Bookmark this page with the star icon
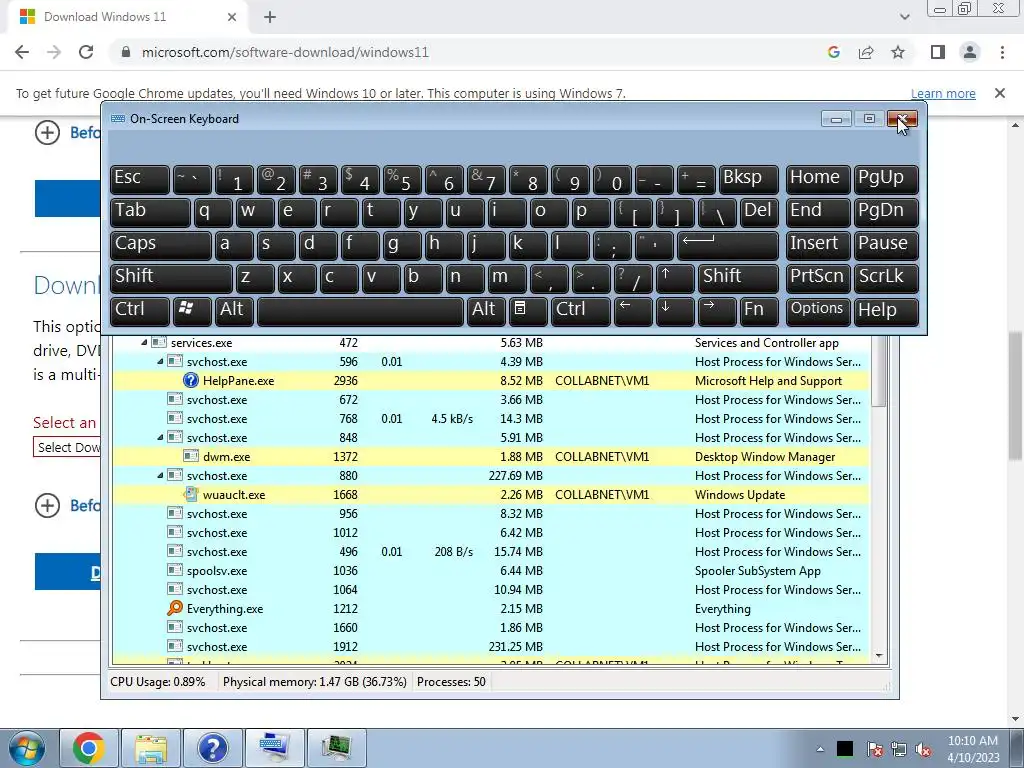Viewport: 1024px width, 768px height. click(898, 52)
